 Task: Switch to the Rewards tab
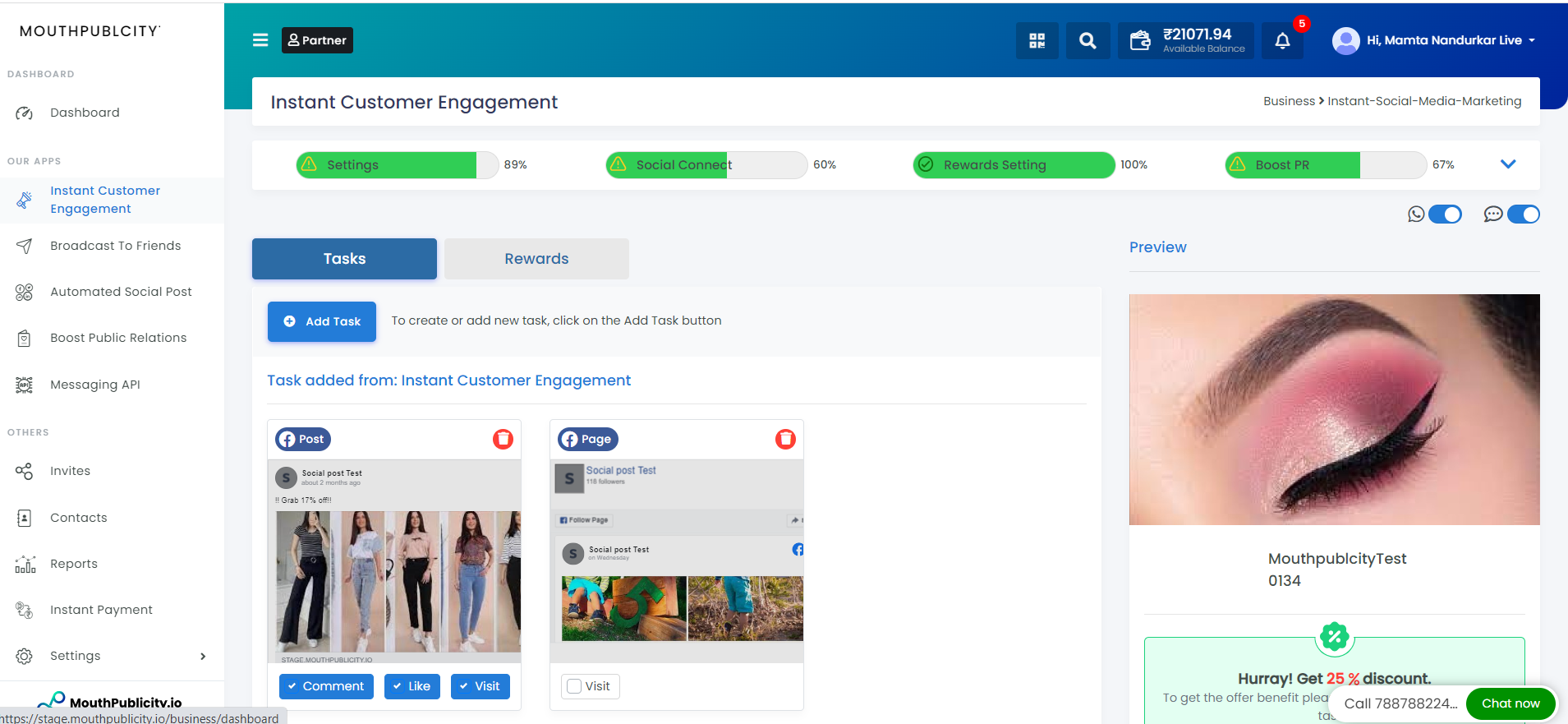536,259
